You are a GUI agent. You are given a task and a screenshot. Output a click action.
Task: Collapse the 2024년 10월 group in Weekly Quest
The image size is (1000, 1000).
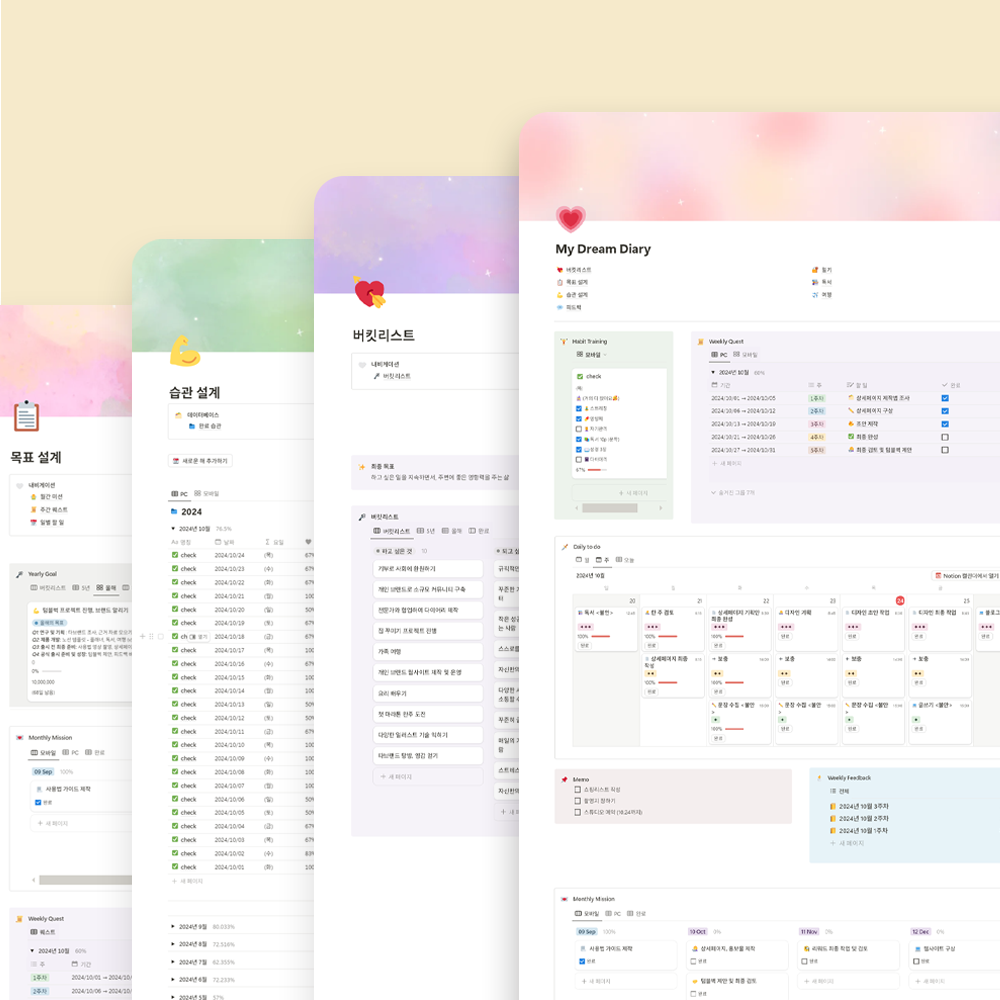pos(713,372)
